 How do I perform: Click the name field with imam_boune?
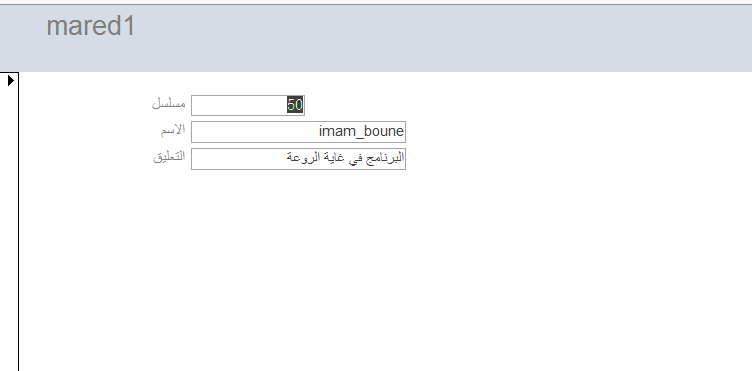coord(298,132)
